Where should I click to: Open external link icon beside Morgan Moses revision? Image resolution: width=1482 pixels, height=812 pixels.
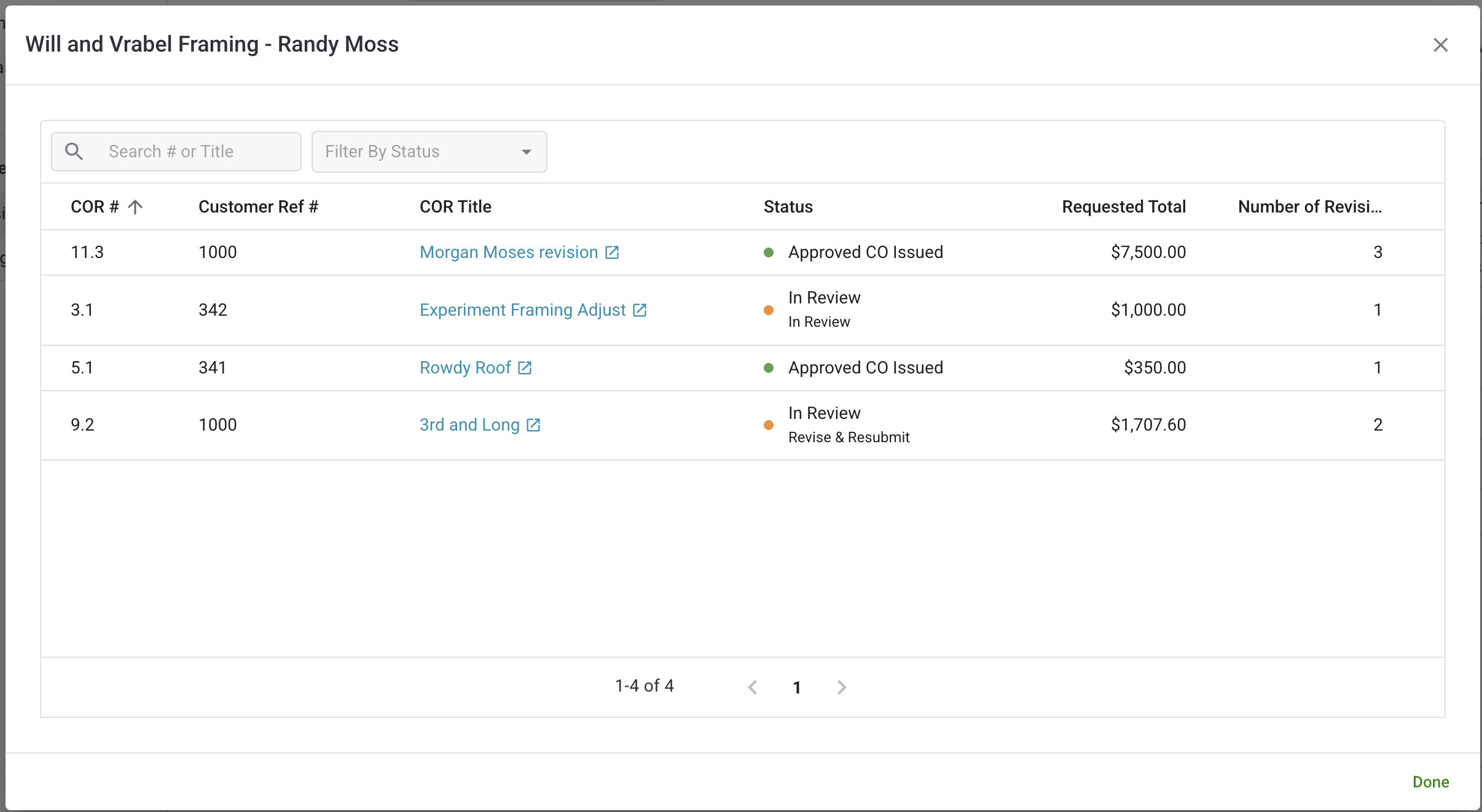(x=612, y=252)
